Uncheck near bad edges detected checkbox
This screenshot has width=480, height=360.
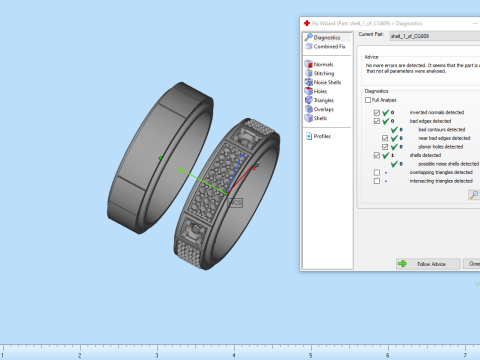click(385, 138)
